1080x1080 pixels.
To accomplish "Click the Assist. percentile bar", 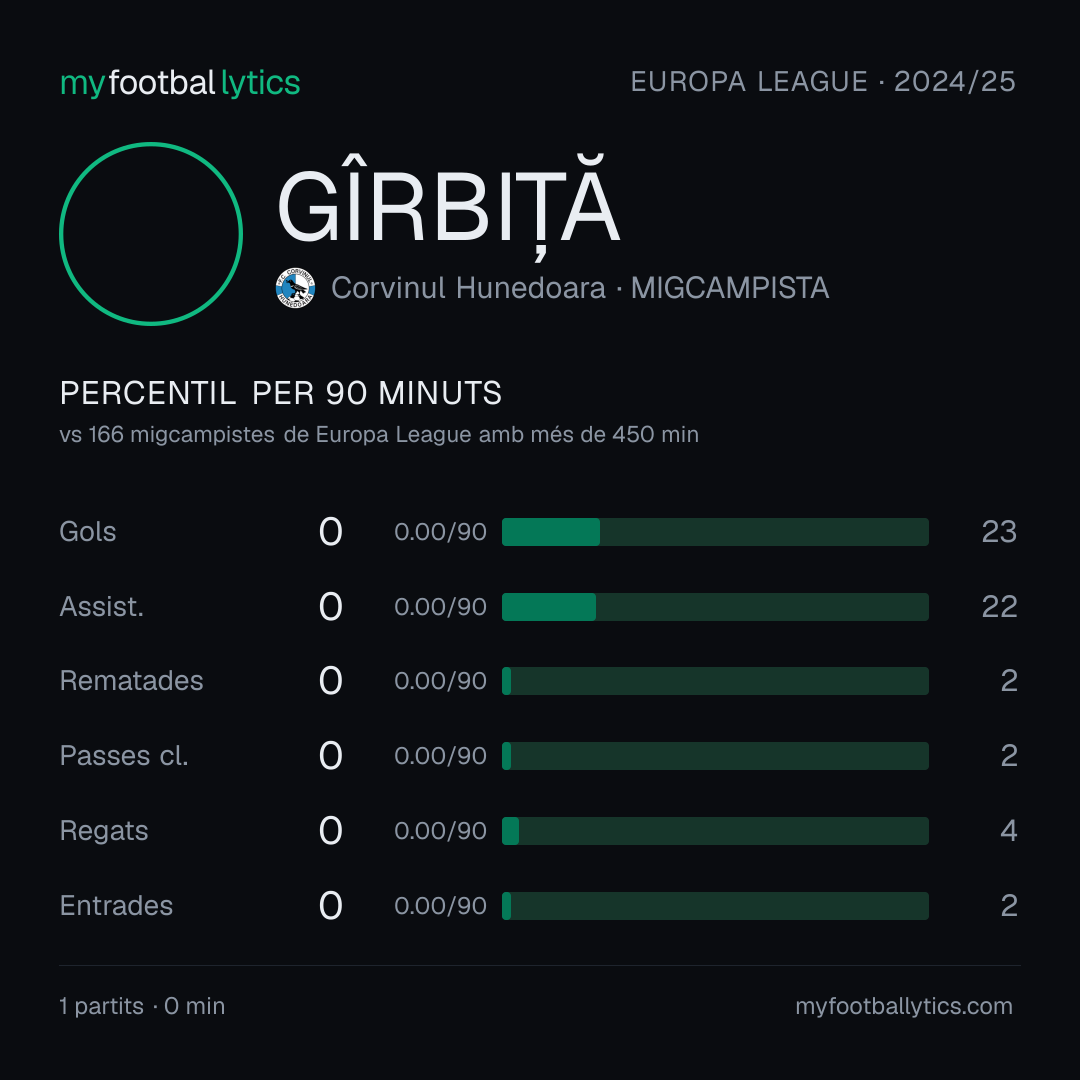I will (715, 607).
